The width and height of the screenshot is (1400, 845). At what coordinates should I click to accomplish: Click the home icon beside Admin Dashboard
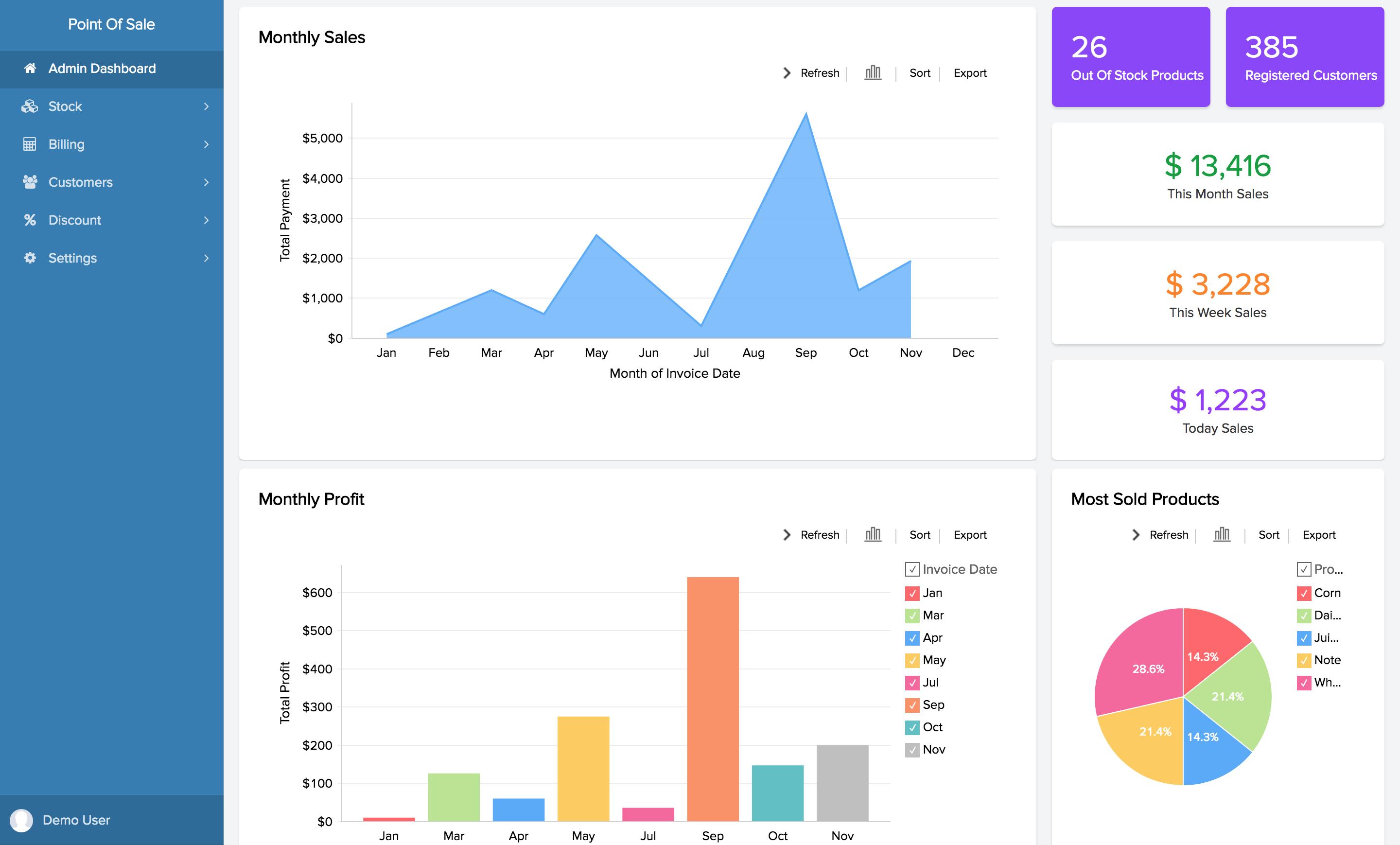[x=30, y=69]
